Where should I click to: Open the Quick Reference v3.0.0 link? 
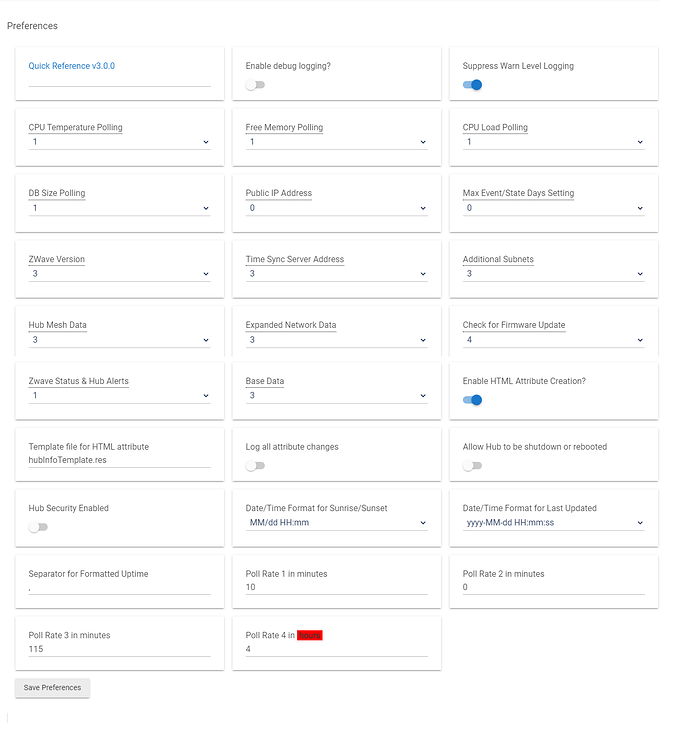tap(72, 66)
